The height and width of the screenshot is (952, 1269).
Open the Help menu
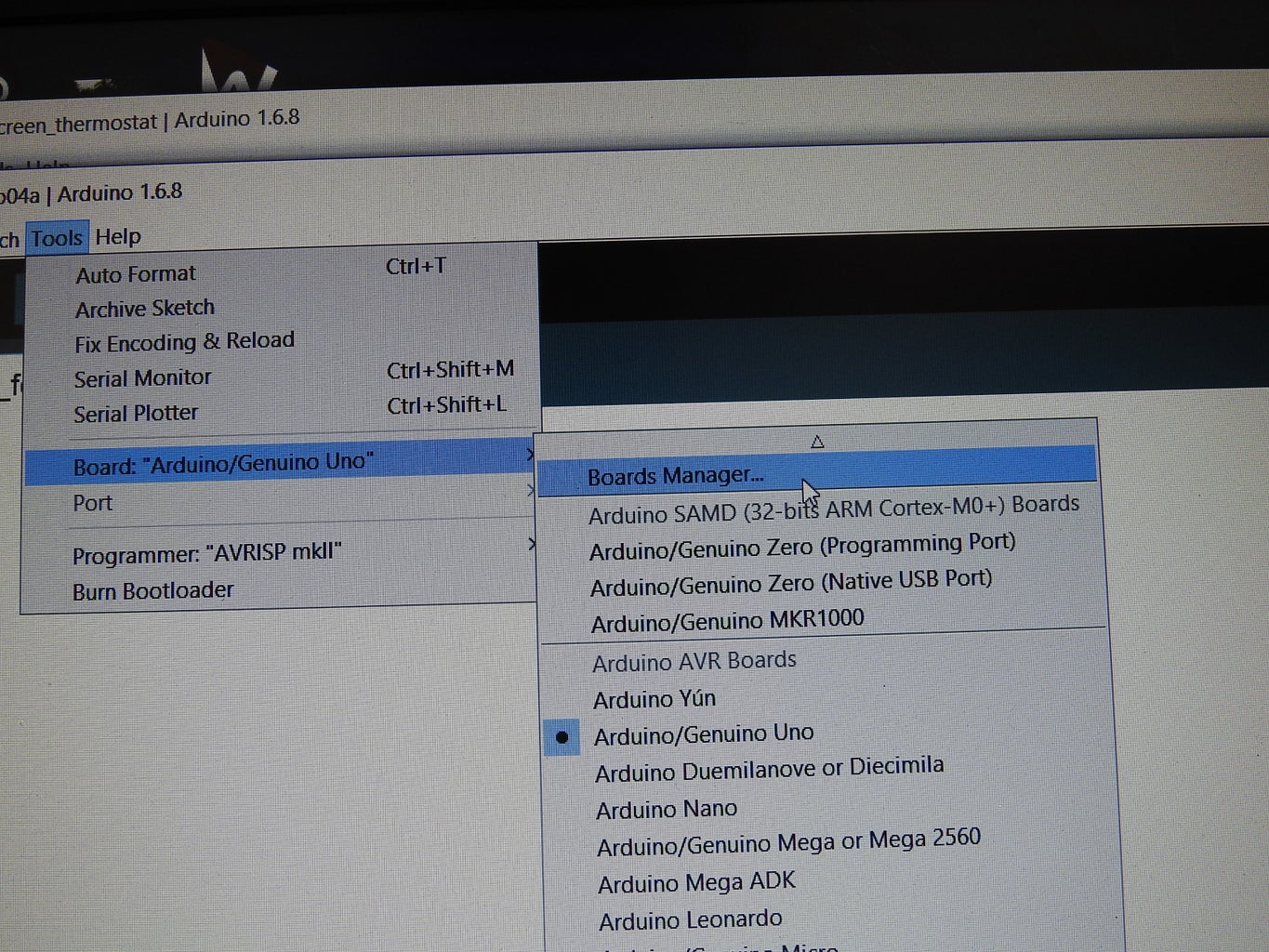[x=118, y=236]
